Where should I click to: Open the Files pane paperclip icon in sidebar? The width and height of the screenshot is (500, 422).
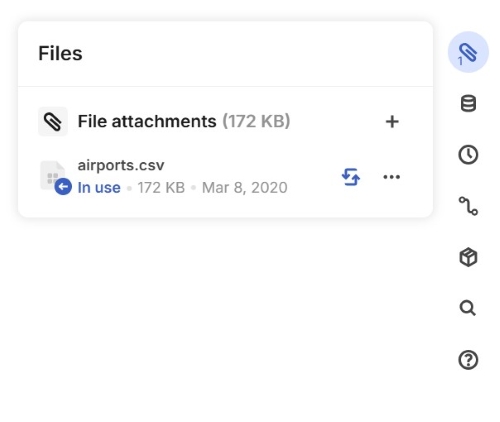468,52
